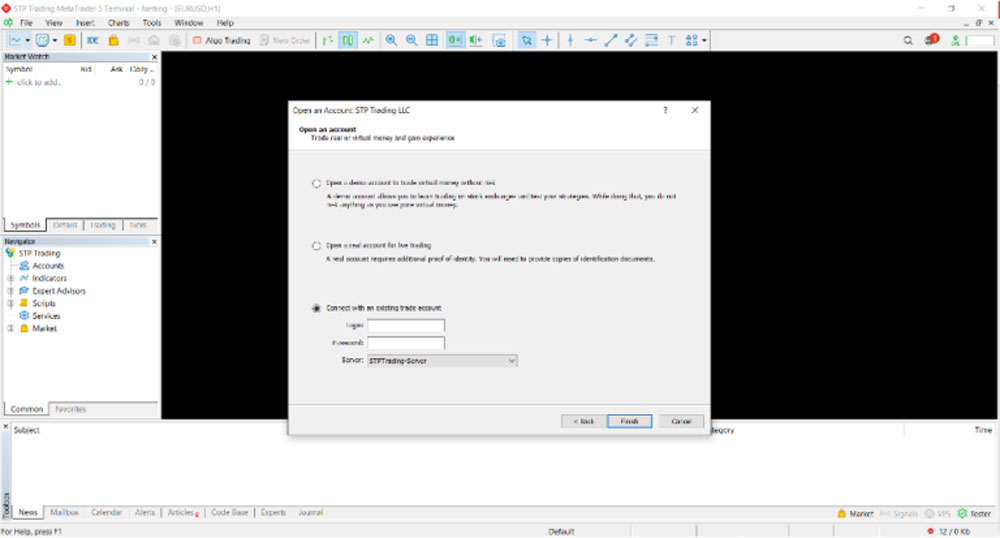Image resolution: width=1000 pixels, height=538 pixels.
Task: Switch to the Mailbox tab in Toolbox
Action: (x=64, y=513)
